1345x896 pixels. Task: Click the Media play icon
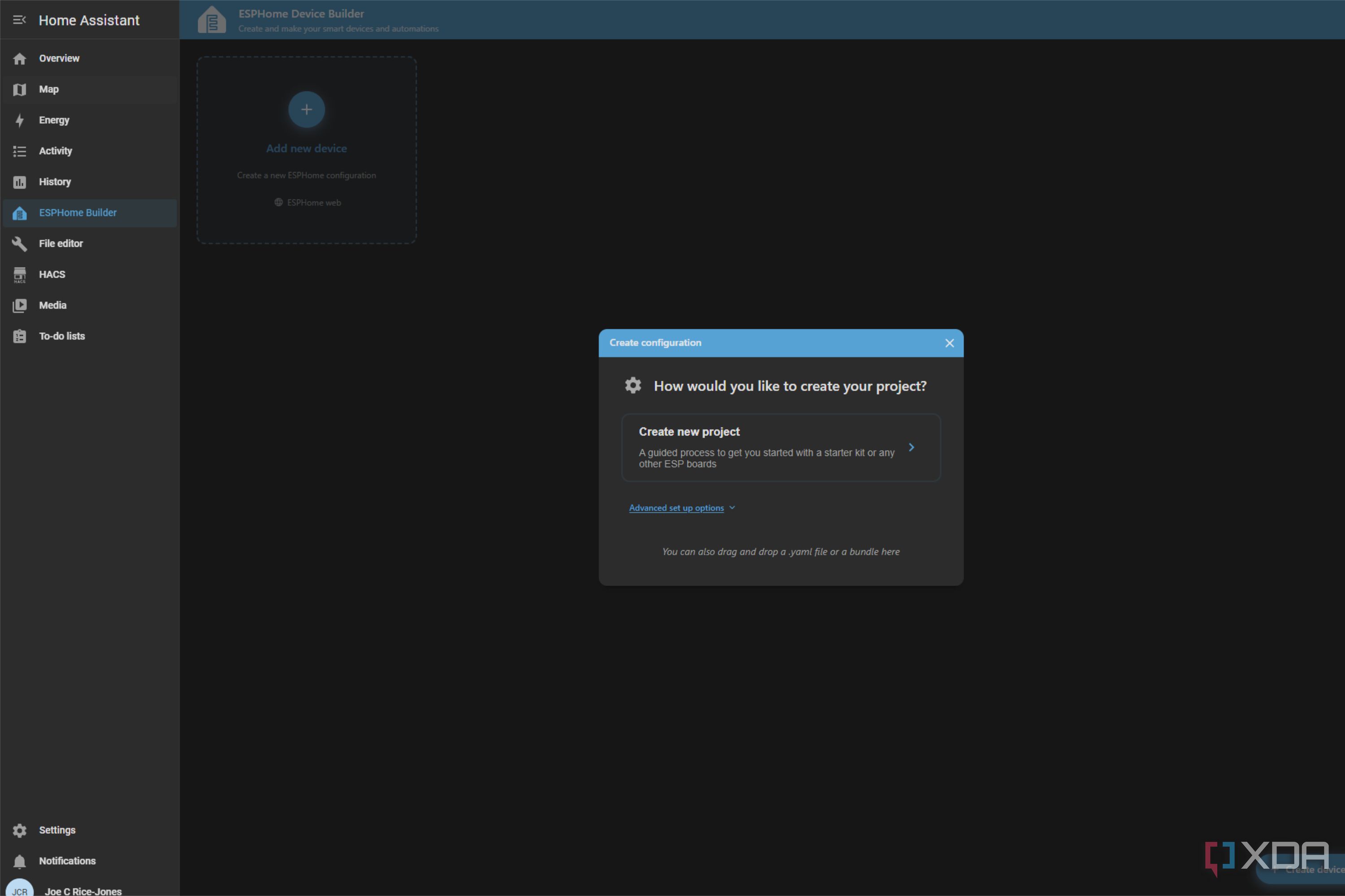tap(19, 305)
